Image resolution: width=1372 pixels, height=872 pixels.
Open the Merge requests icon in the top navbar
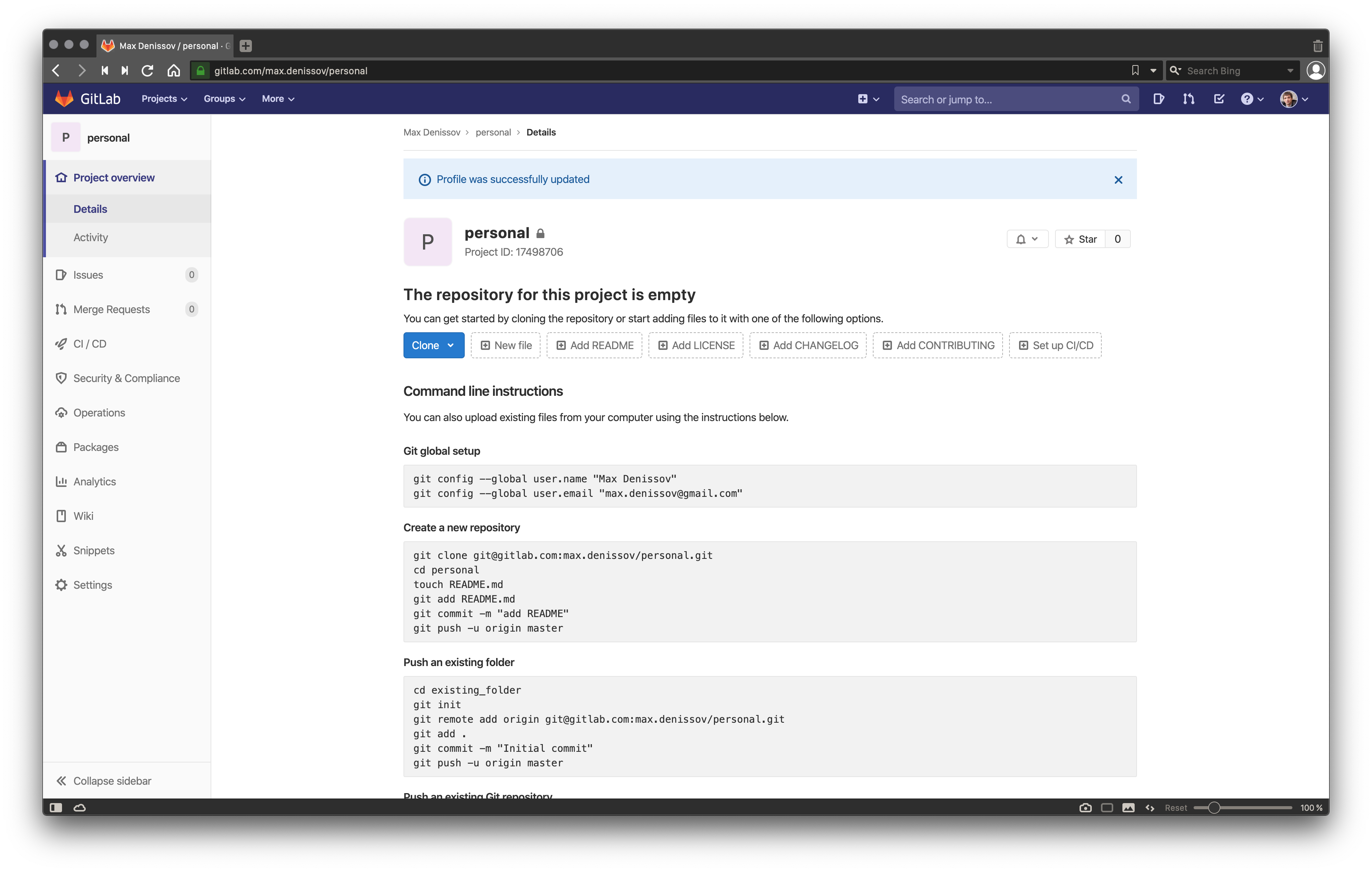tap(1189, 99)
